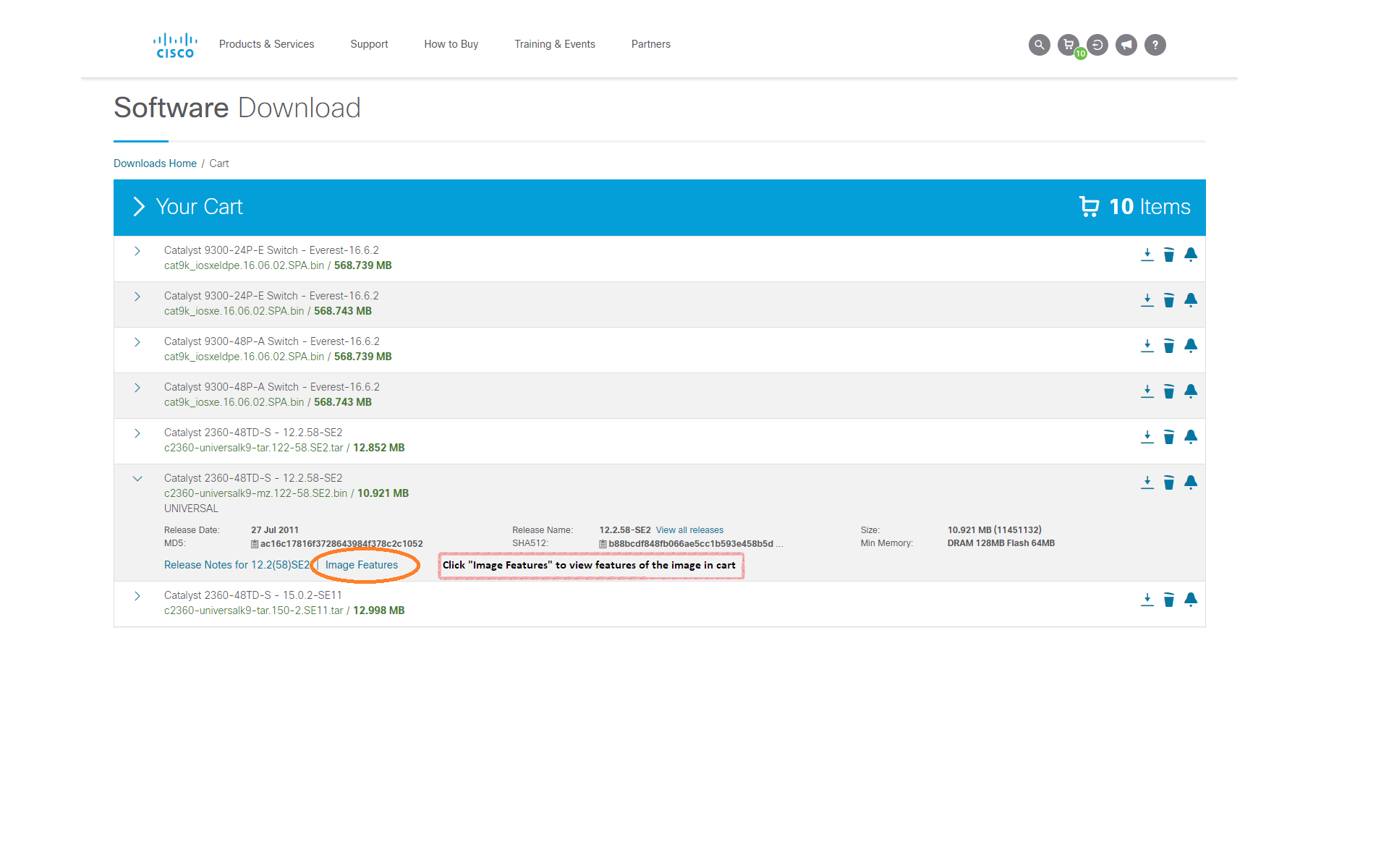Viewport: 1389px width, 868px height.
Task: Click release date 27 Jul 2011
Action: pyautogui.click(x=275, y=530)
